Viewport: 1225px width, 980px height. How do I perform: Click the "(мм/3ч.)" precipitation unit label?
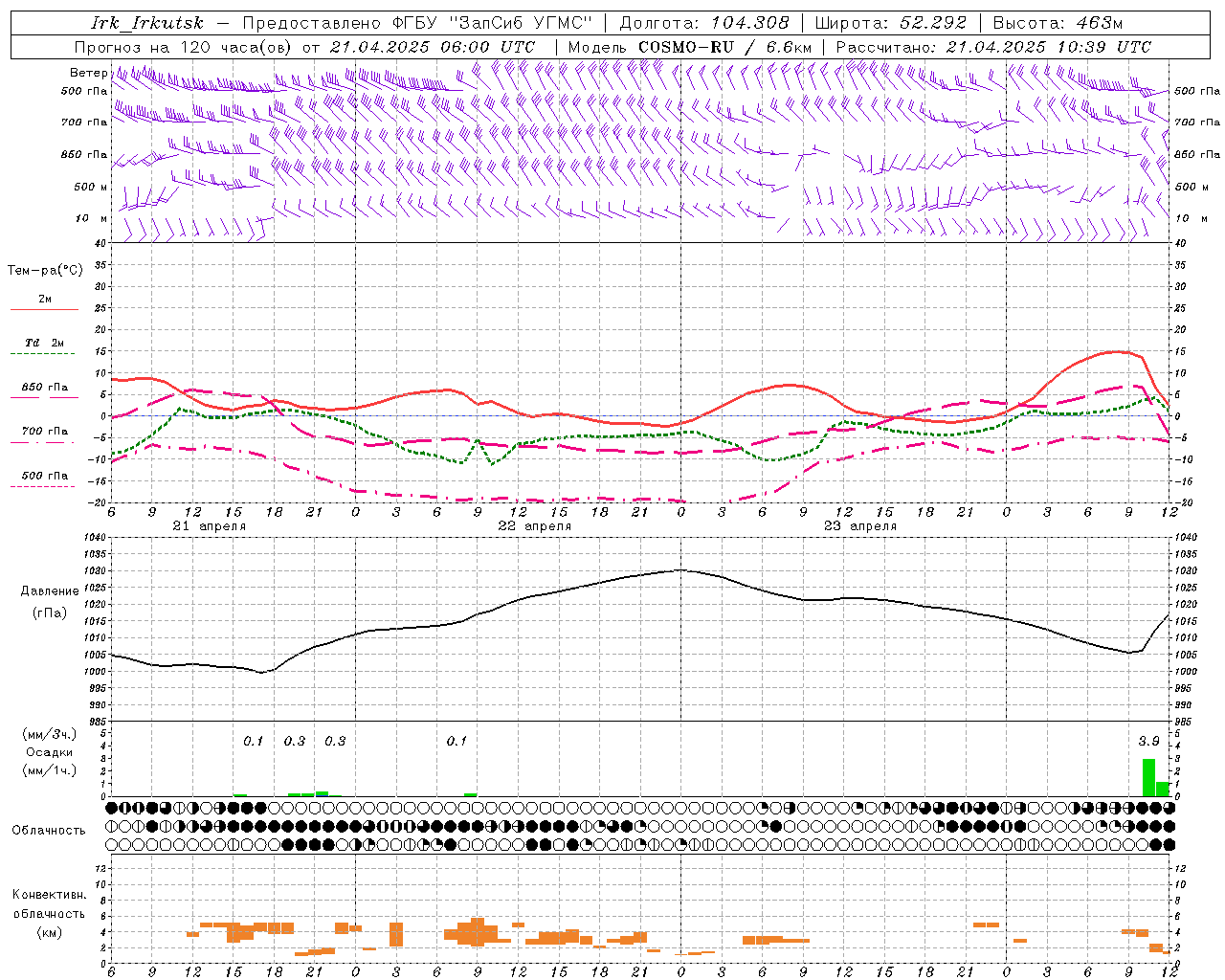50,734
